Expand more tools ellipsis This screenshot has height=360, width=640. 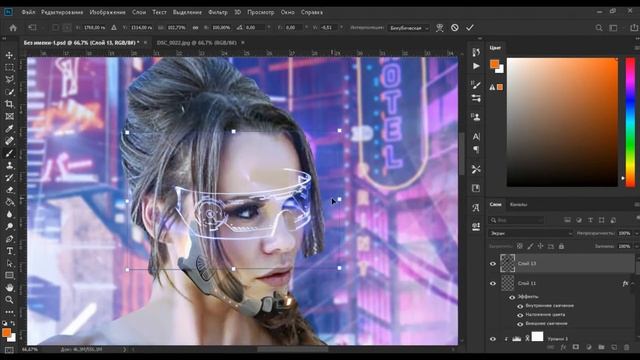tap(9, 312)
